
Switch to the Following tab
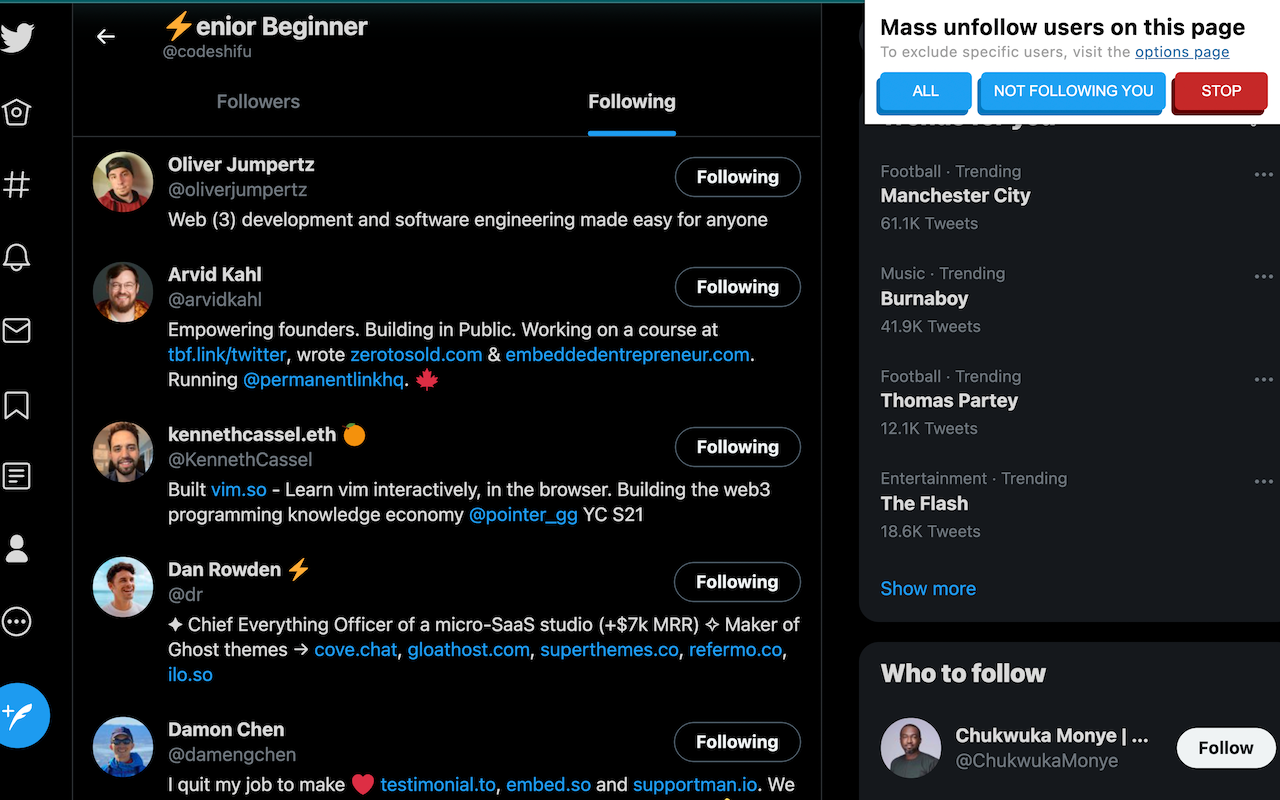pos(631,101)
